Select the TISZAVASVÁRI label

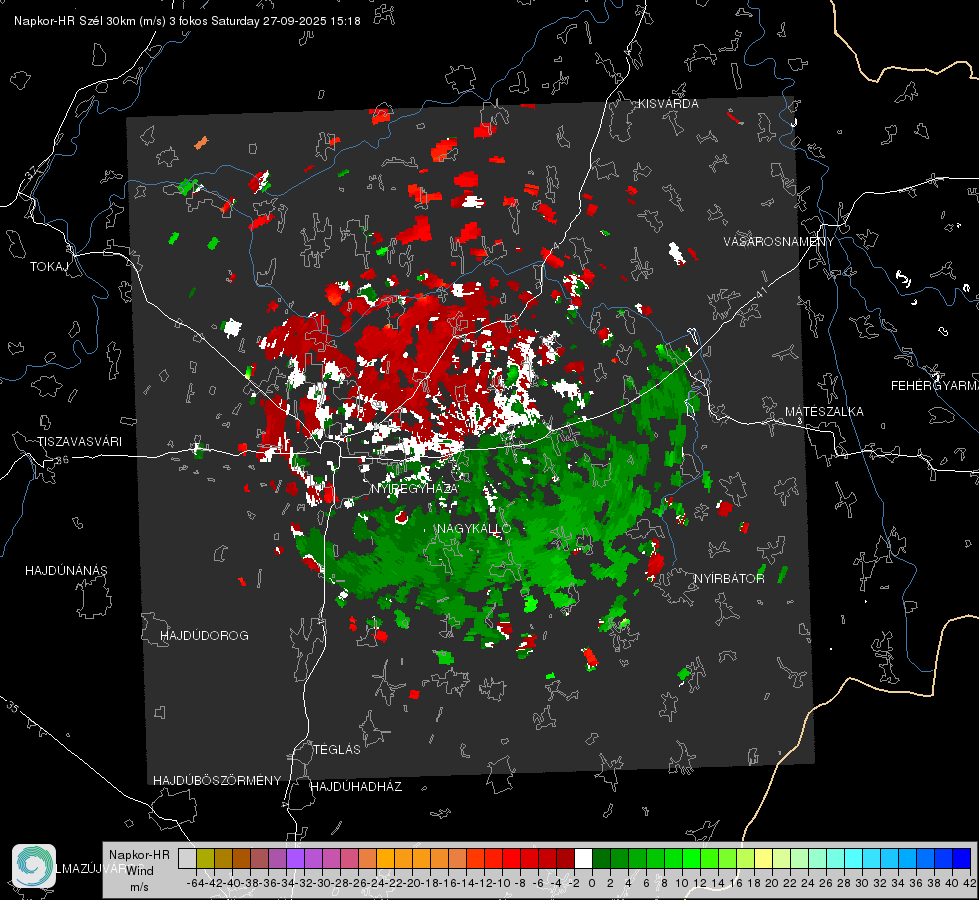[x=79, y=442]
